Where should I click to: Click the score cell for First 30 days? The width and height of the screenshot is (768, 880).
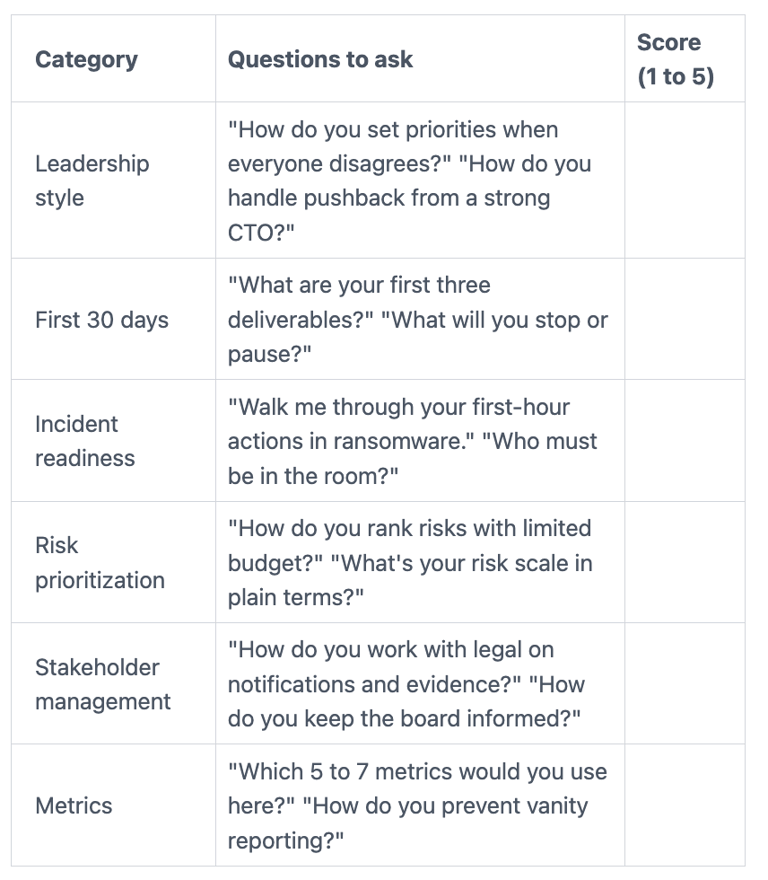tap(684, 320)
